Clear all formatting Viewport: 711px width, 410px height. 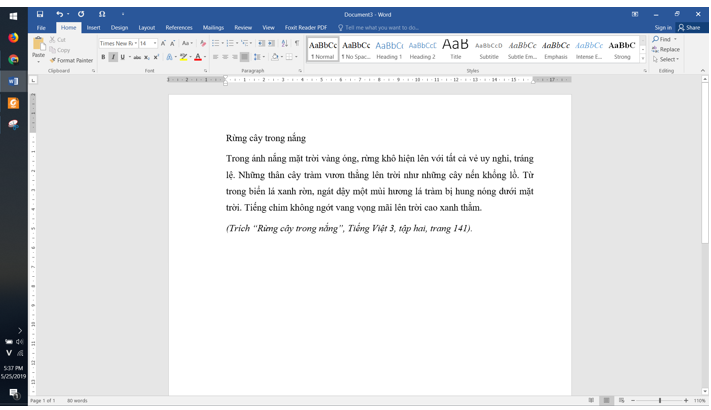tap(203, 44)
